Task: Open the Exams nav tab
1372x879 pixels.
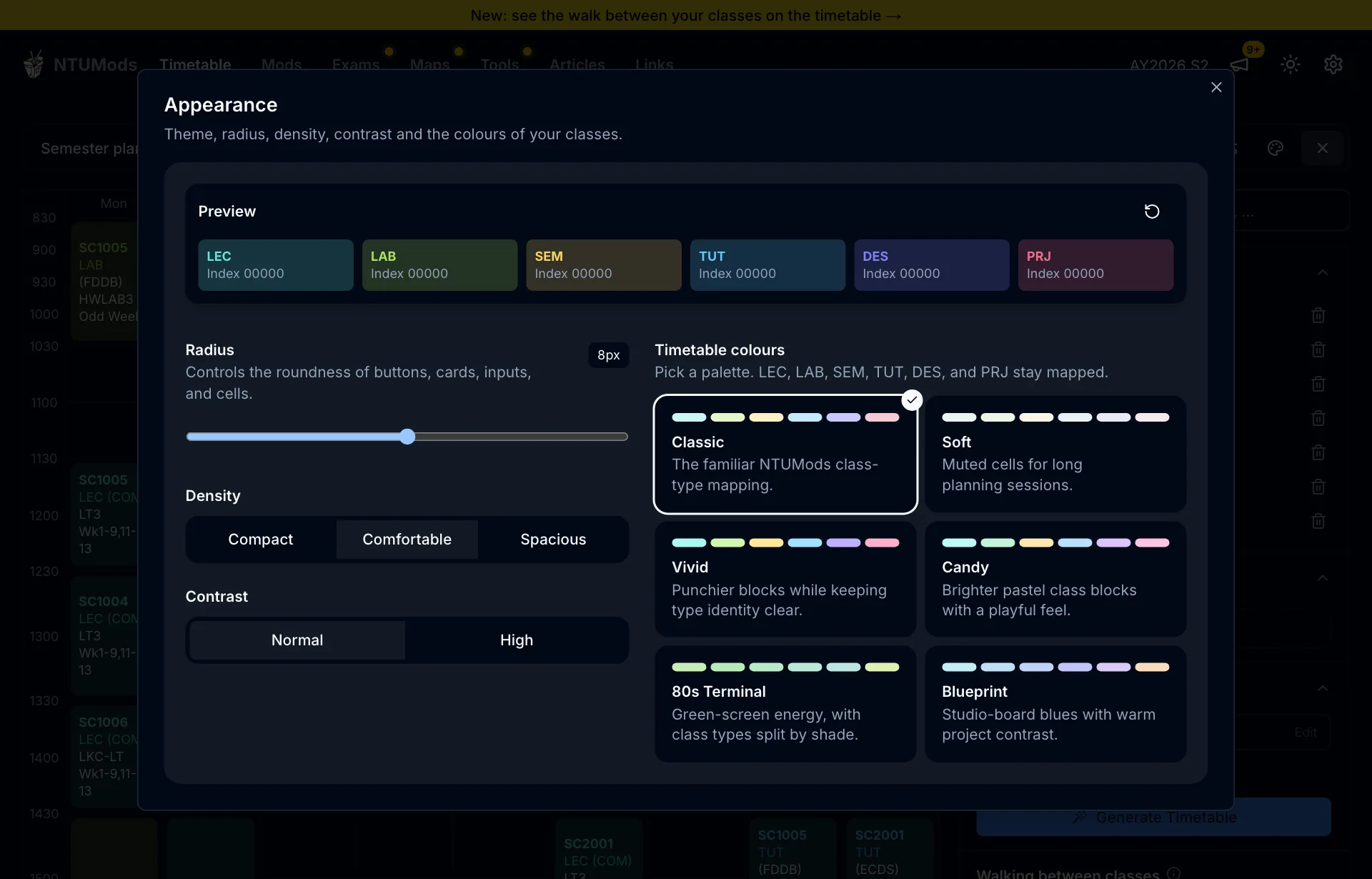Action: tap(356, 65)
